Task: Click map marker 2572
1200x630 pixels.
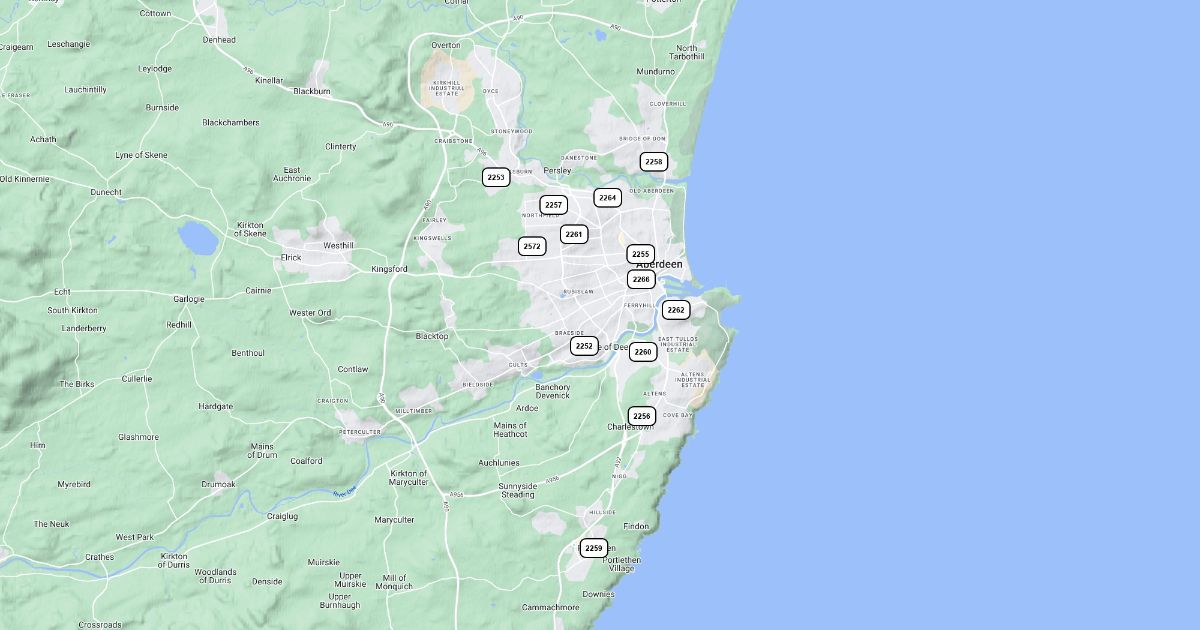Action: 532,246
